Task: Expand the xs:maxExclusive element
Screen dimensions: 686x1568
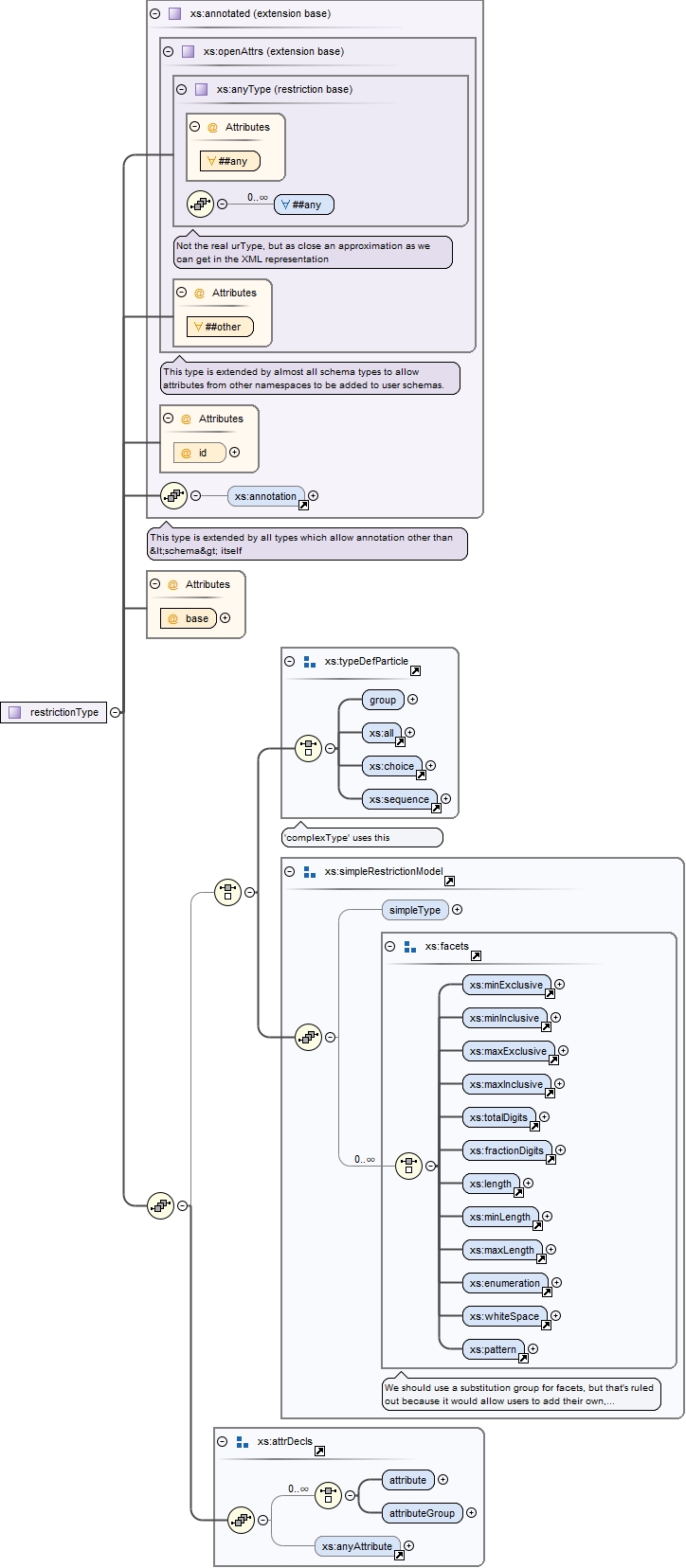Action: [564, 1051]
